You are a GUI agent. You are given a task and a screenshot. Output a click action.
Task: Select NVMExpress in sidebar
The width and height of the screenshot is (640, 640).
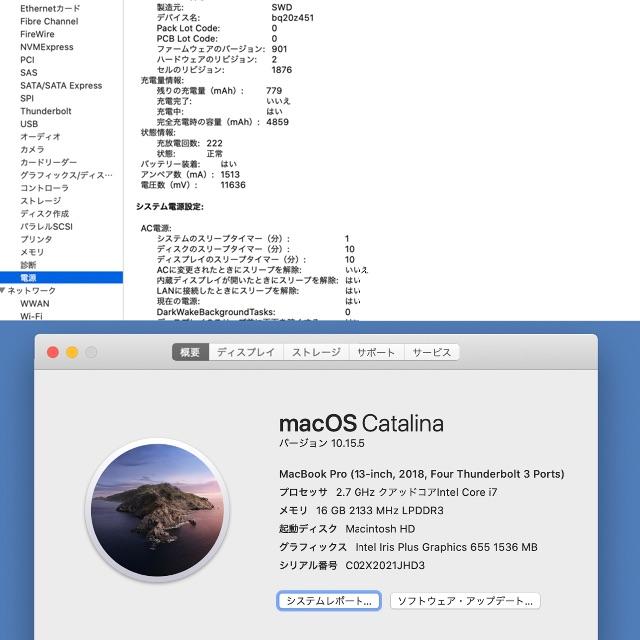point(47,47)
